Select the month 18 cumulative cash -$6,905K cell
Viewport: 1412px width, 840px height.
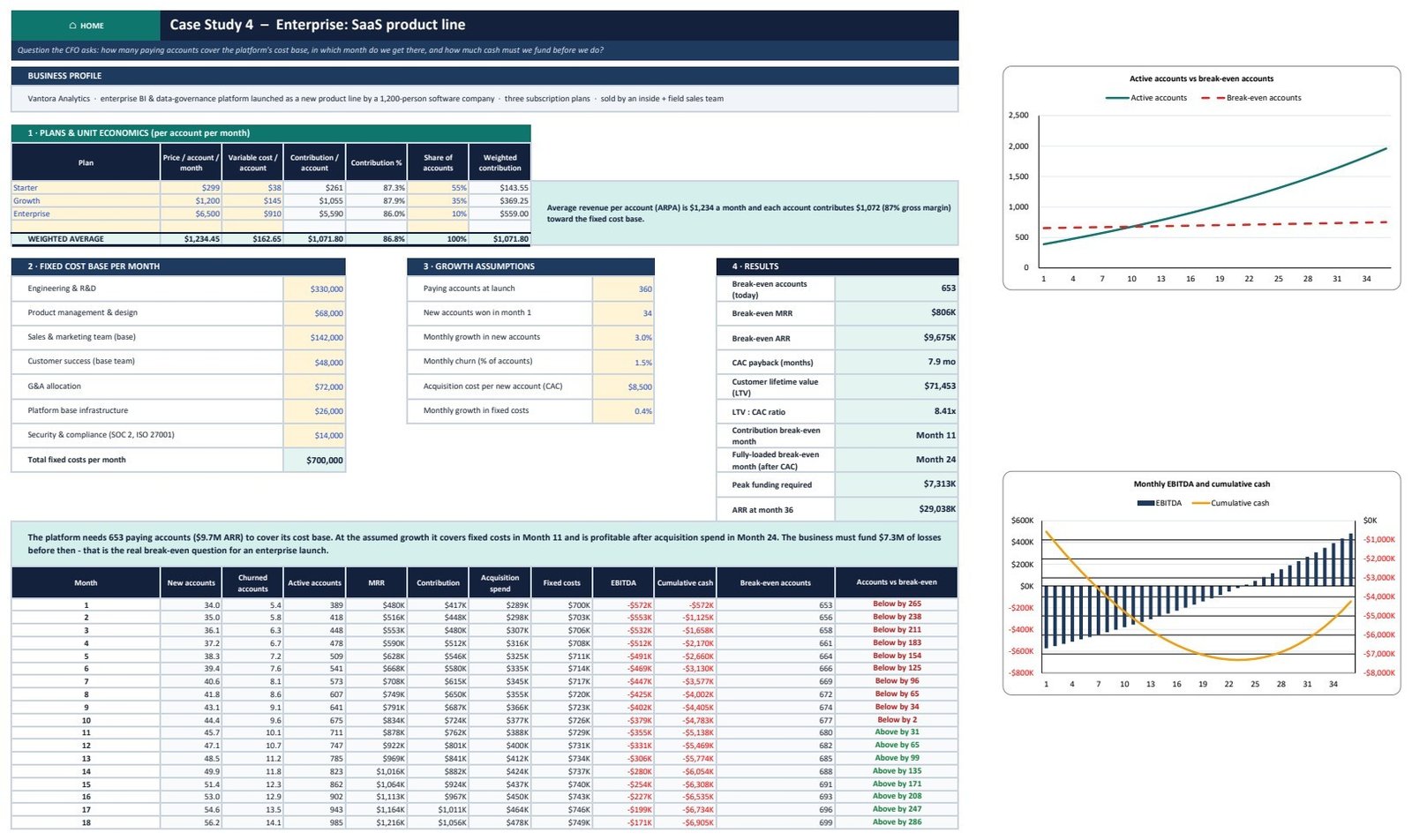pyautogui.click(x=685, y=822)
